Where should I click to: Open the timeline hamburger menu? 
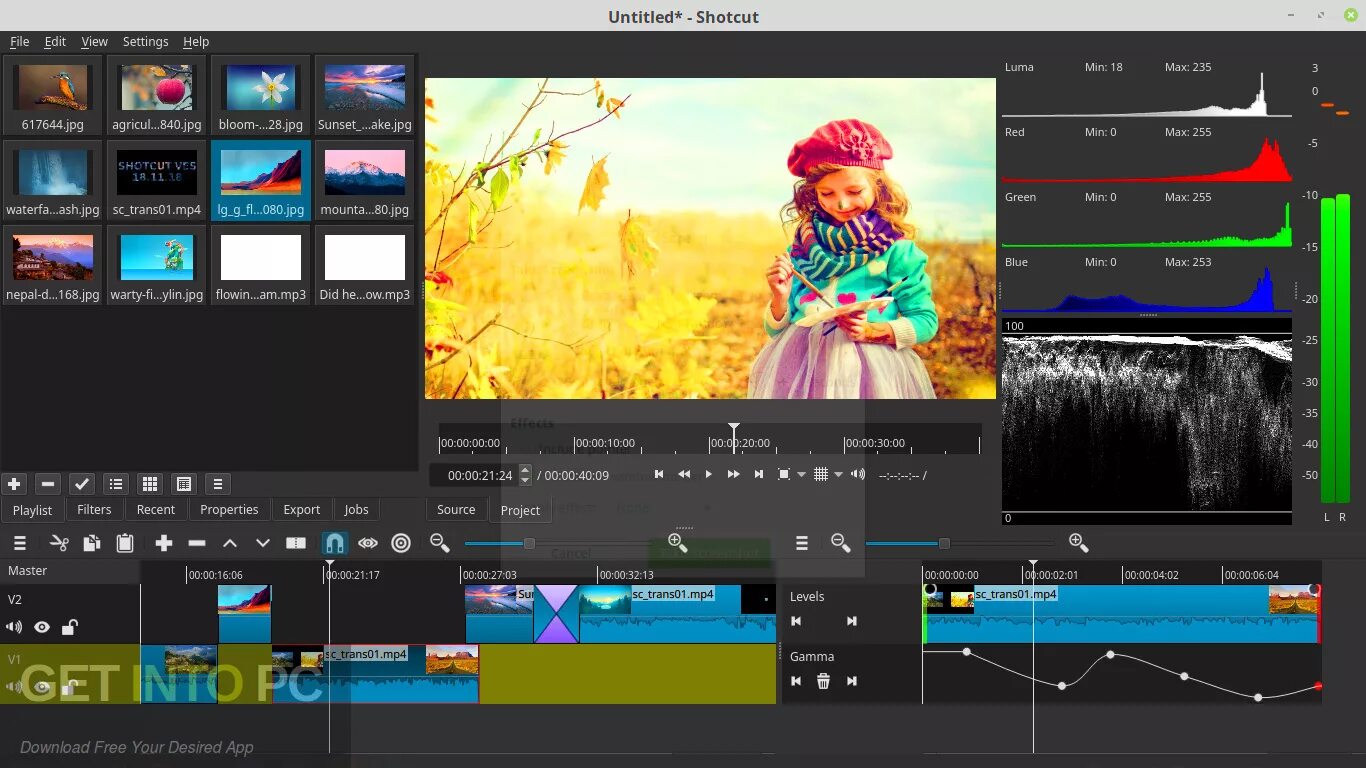[x=19, y=543]
